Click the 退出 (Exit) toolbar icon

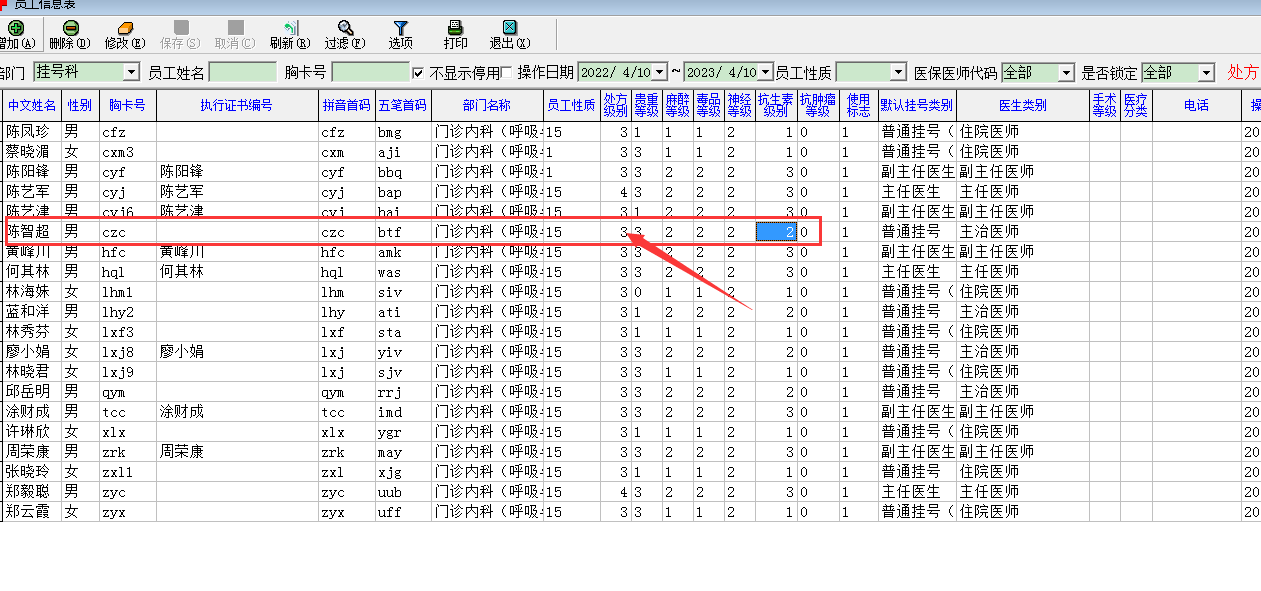pyautogui.click(x=509, y=28)
